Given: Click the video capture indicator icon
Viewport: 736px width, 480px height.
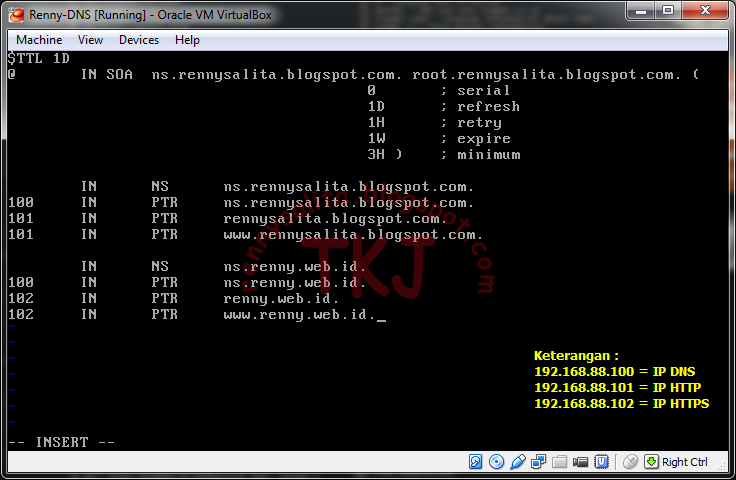Looking at the screenshot, I should [580, 462].
